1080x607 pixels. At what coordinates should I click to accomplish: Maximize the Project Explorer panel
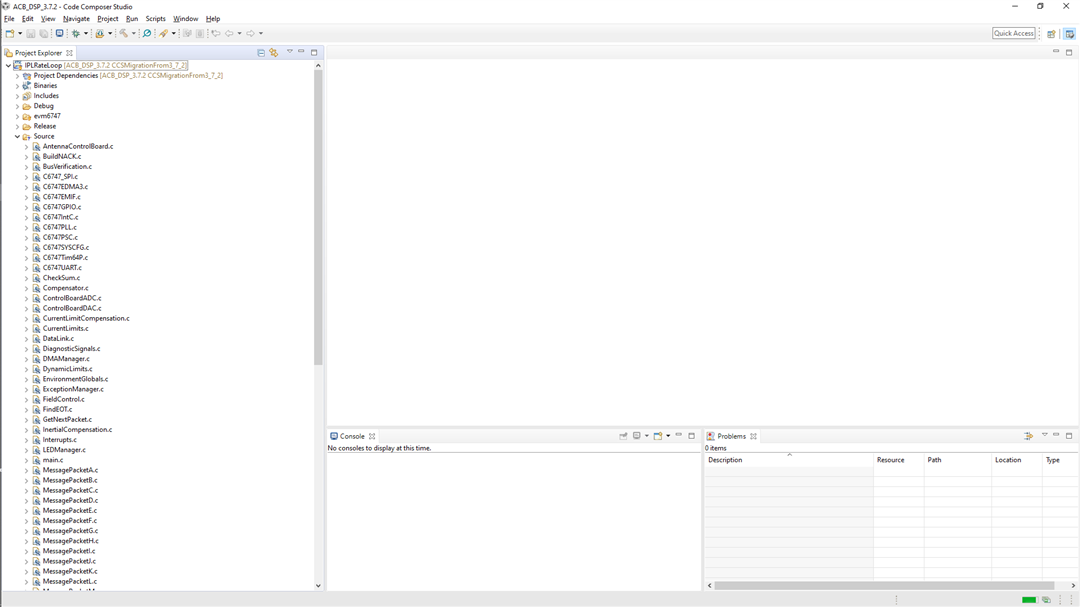(314, 52)
